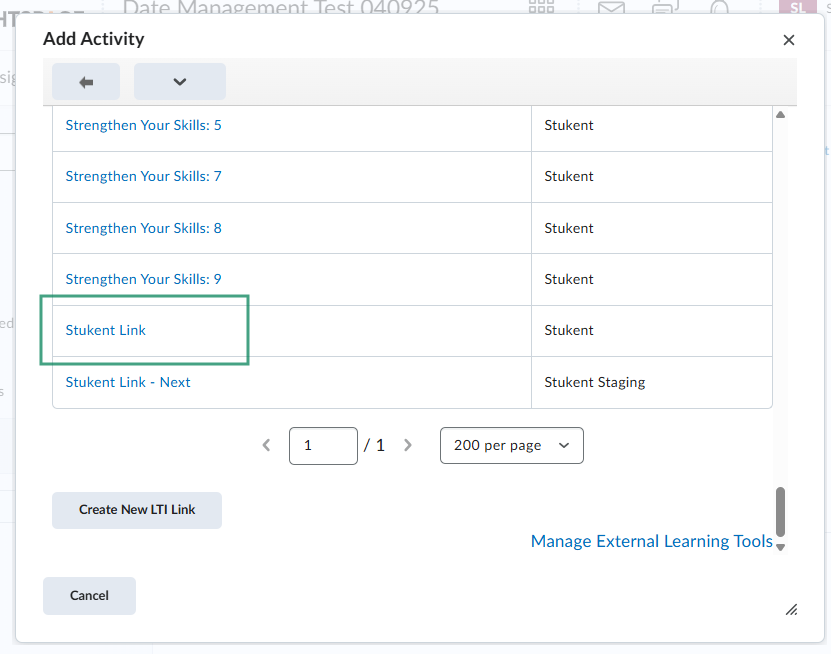Open the chevron dropdown in the toolbar
The height and width of the screenshot is (654, 831).
click(180, 82)
